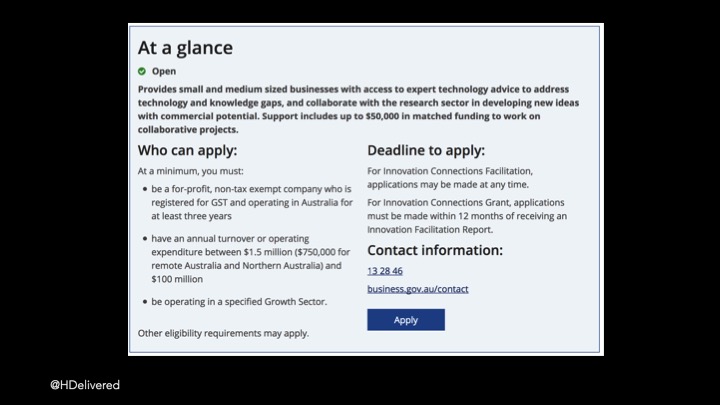Screen dimensions: 720x405
Task: Click the bold program summary paragraph
Action: point(358,109)
